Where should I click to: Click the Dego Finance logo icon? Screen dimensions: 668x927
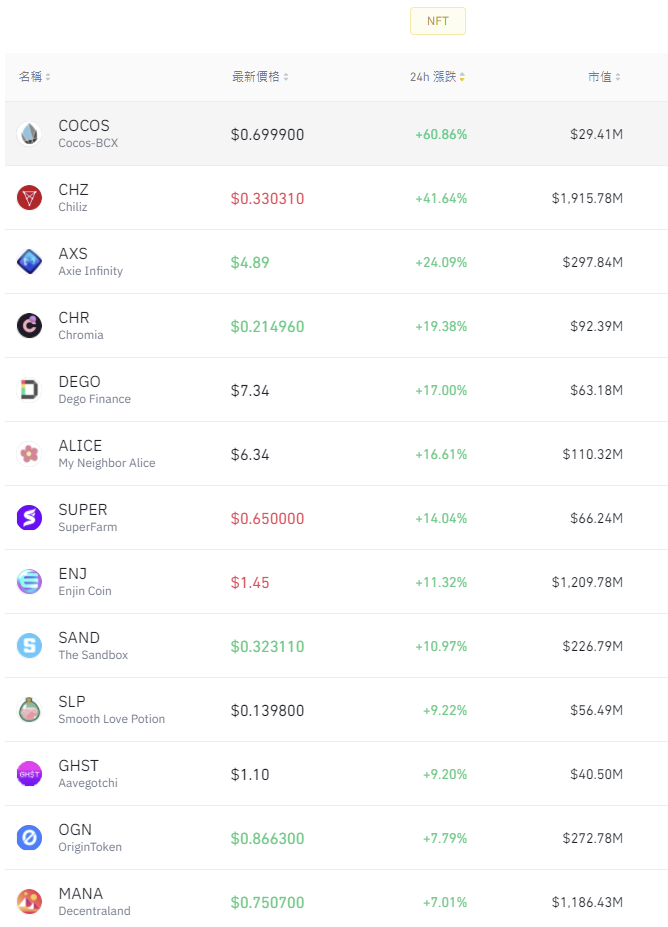[29, 390]
